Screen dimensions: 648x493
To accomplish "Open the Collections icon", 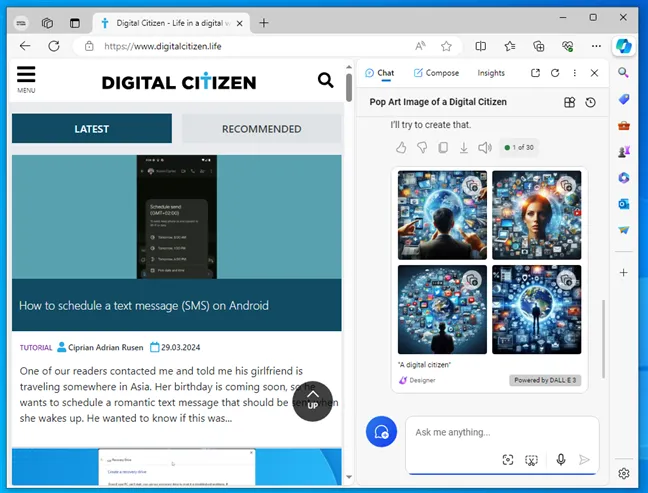I will pyautogui.click(x=538, y=46).
